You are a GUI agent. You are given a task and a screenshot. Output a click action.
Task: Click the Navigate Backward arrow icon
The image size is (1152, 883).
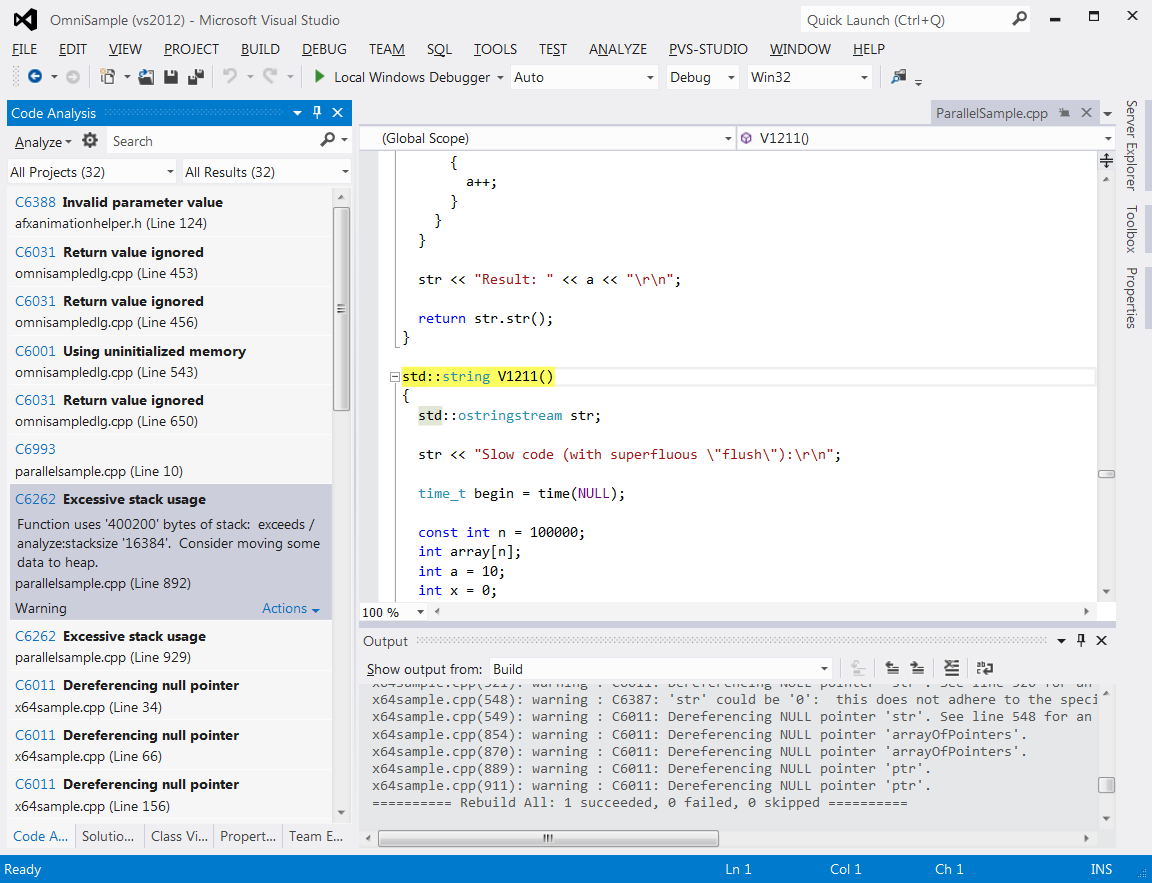35,76
